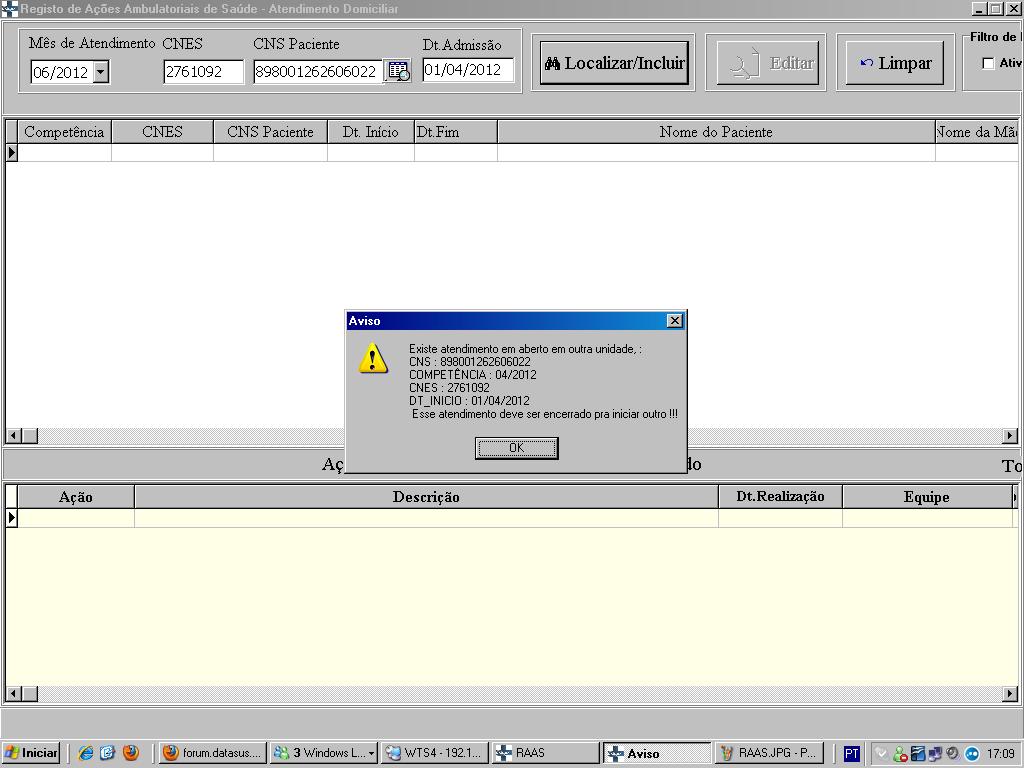This screenshot has height=768, width=1024.
Task: Click the Dt.Admissão date field
Action: pos(468,70)
